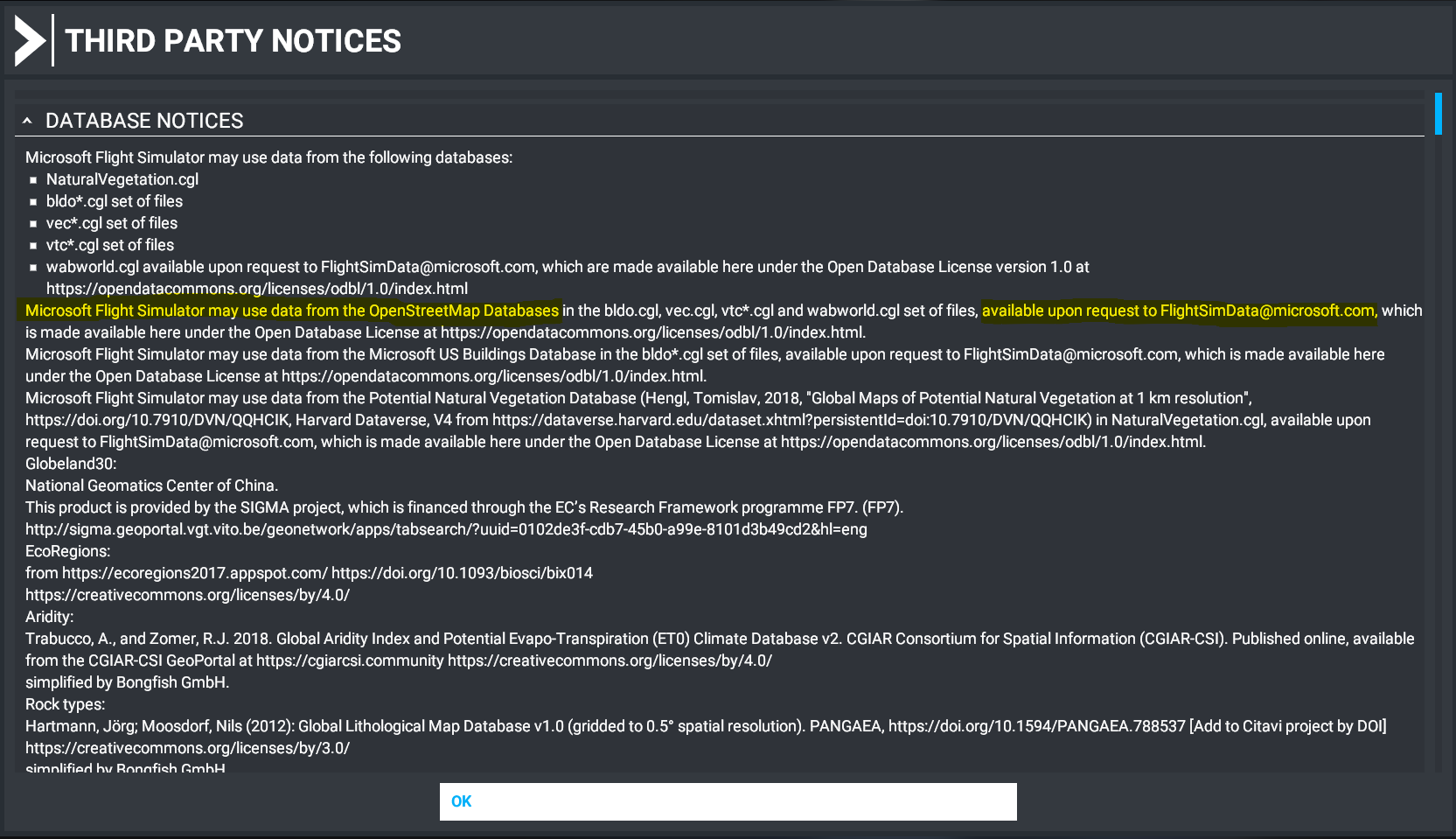Click the Microsoft US Buildings Database sentence
1456x839 pixels.
[705, 365]
